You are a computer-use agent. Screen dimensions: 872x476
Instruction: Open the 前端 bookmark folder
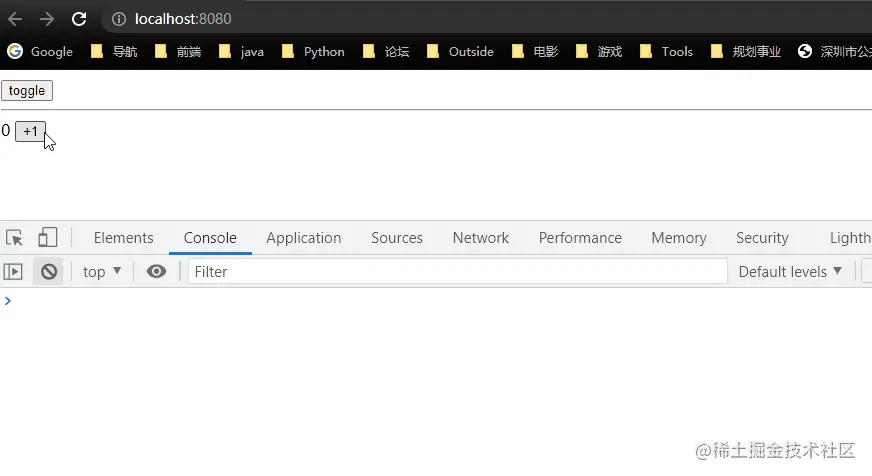click(178, 52)
